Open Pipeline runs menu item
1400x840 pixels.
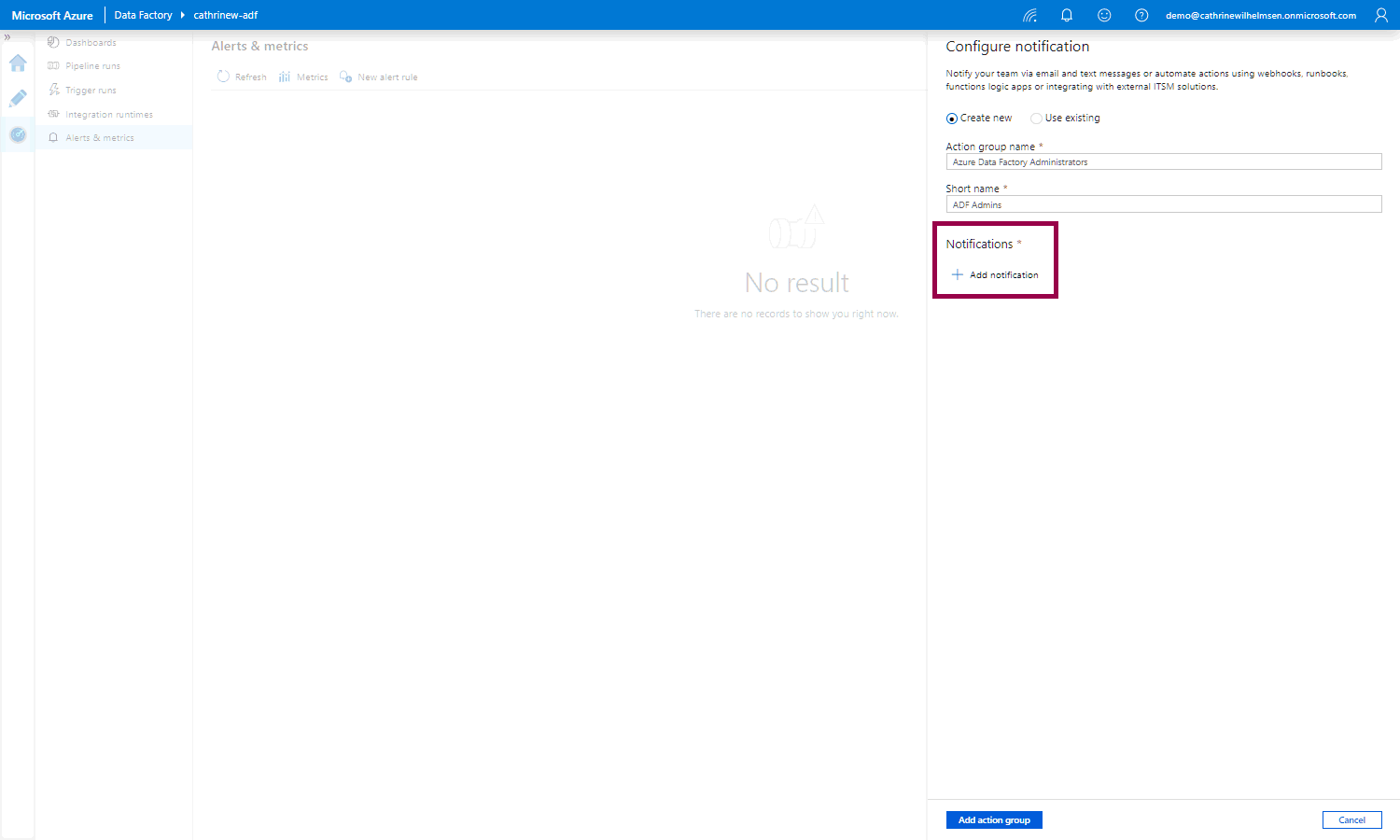(92, 66)
